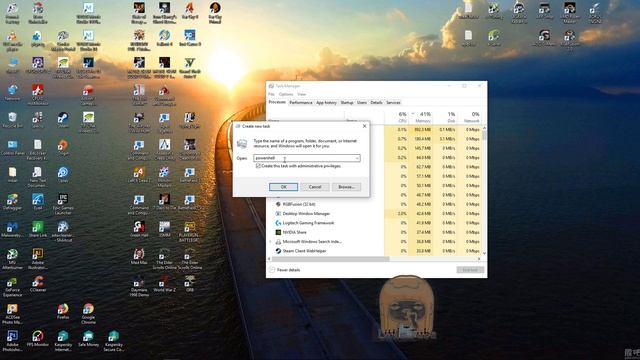This screenshot has height=360, width=640.
Task: Select the World War Z desktop icon
Action: [164, 284]
